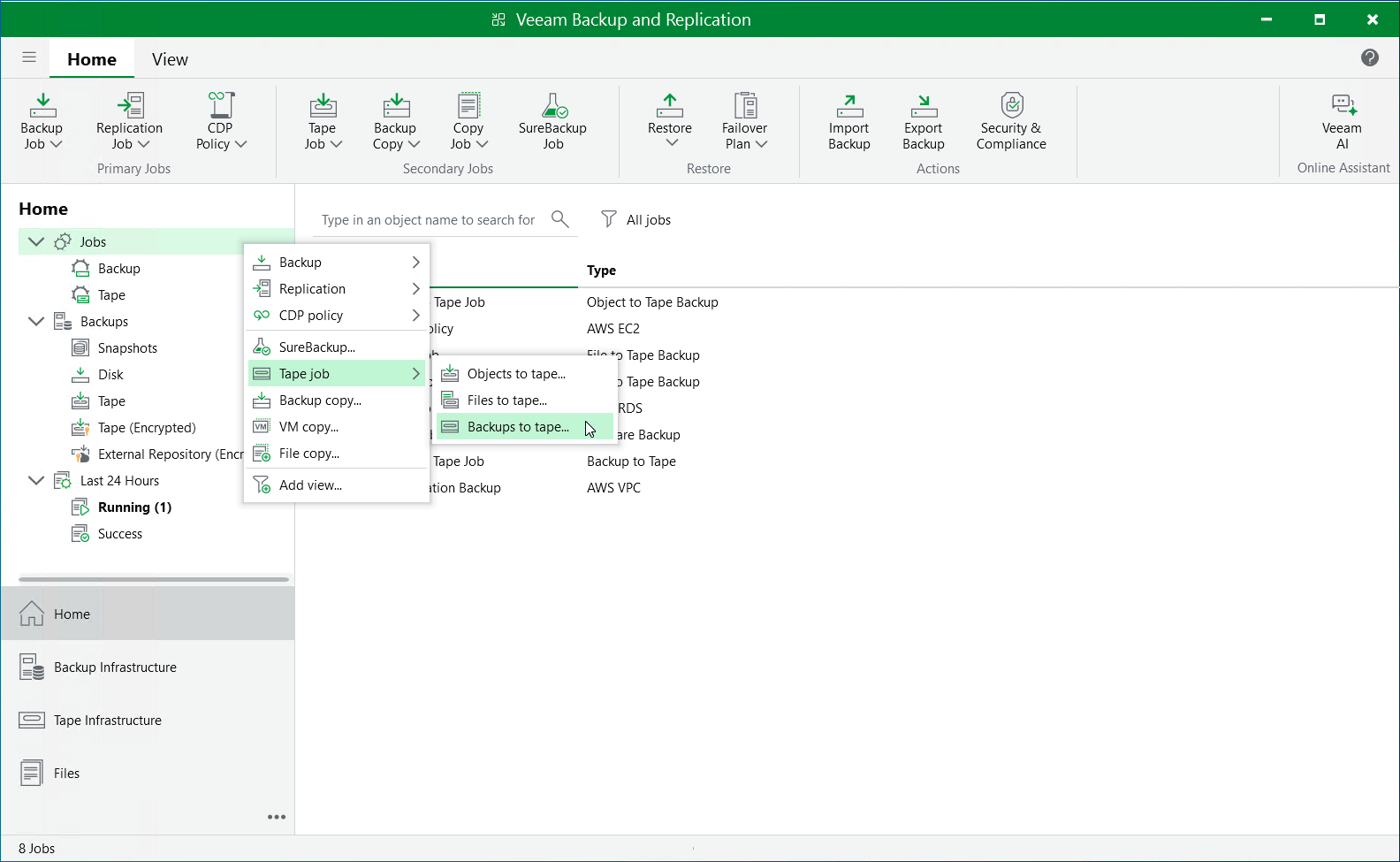This screenshot has height=862, width=1400.
Task: Open the hamburger main menu
Action: pyautogui.click(x=29, y=58)
